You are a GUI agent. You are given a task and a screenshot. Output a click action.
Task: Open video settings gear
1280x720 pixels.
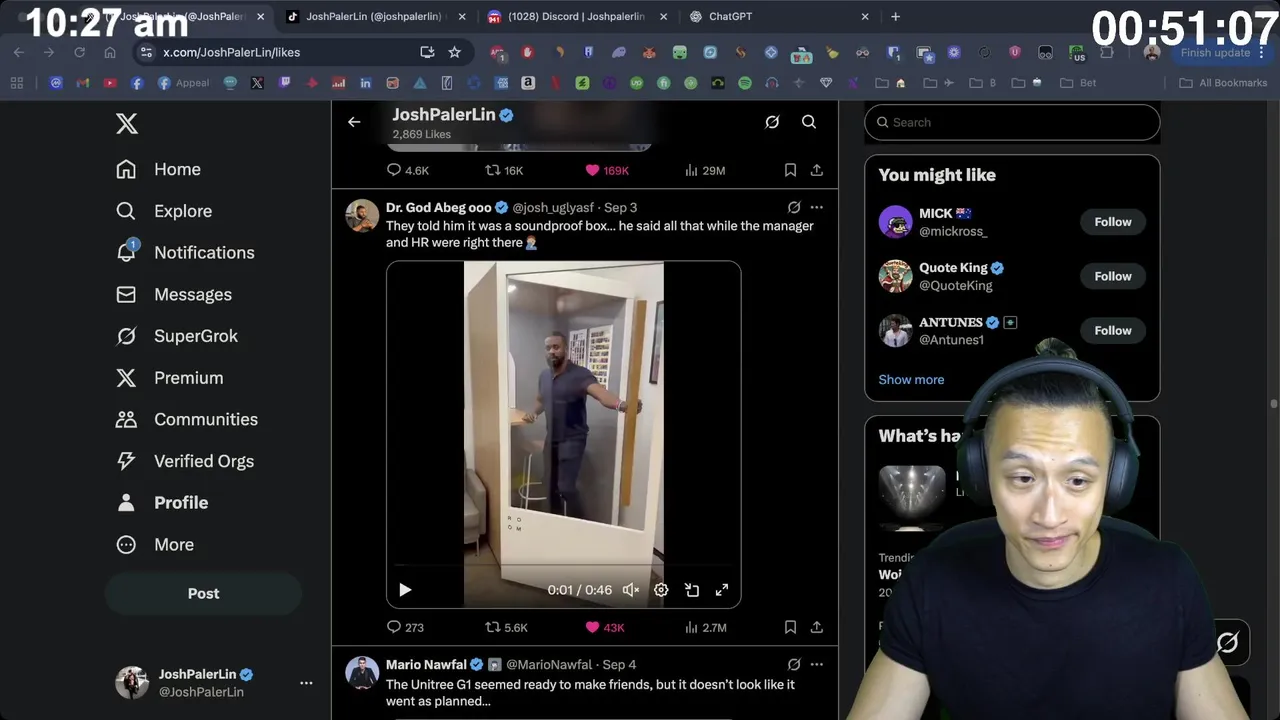[x=661, y=590]
